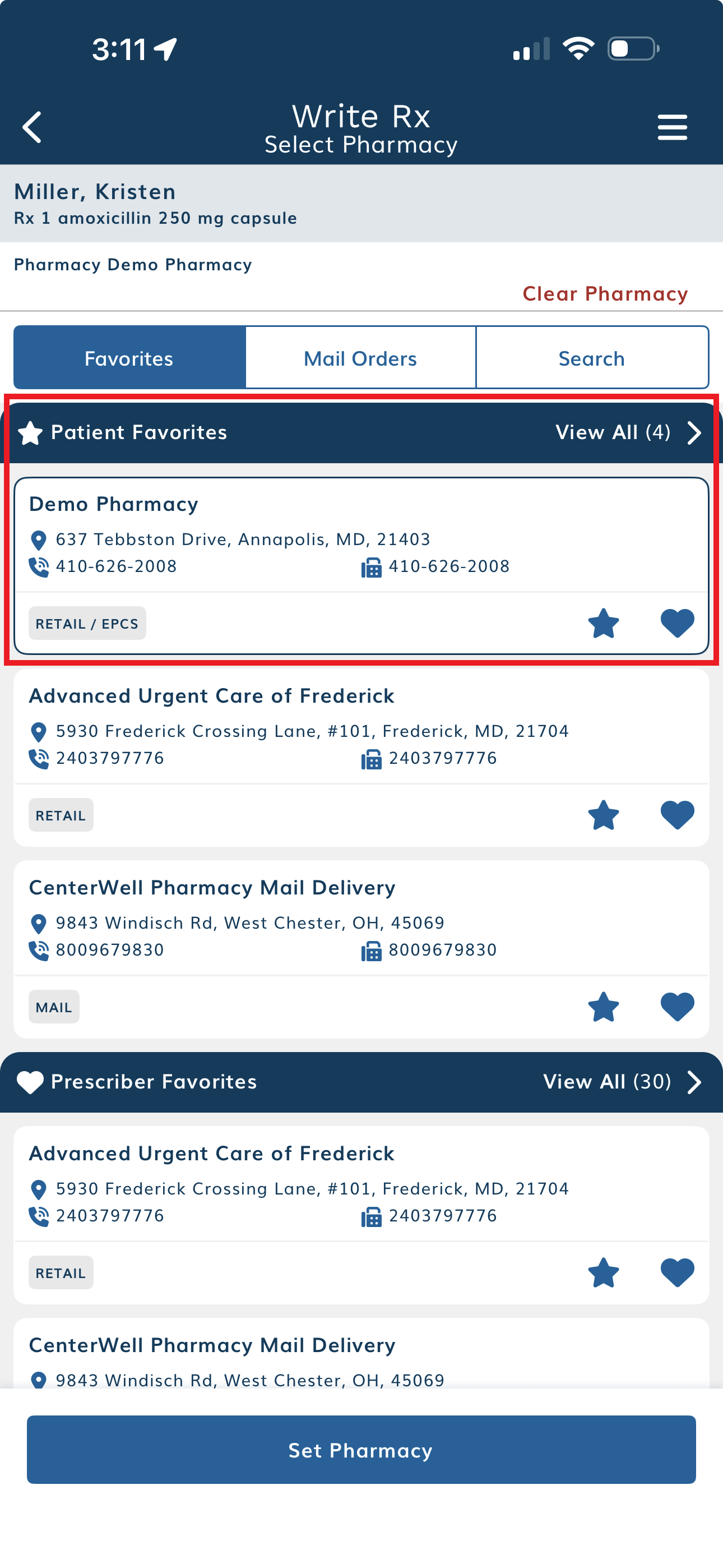
Task: Expand Patient Favorites with View All (4)
Action: (627, 433)
